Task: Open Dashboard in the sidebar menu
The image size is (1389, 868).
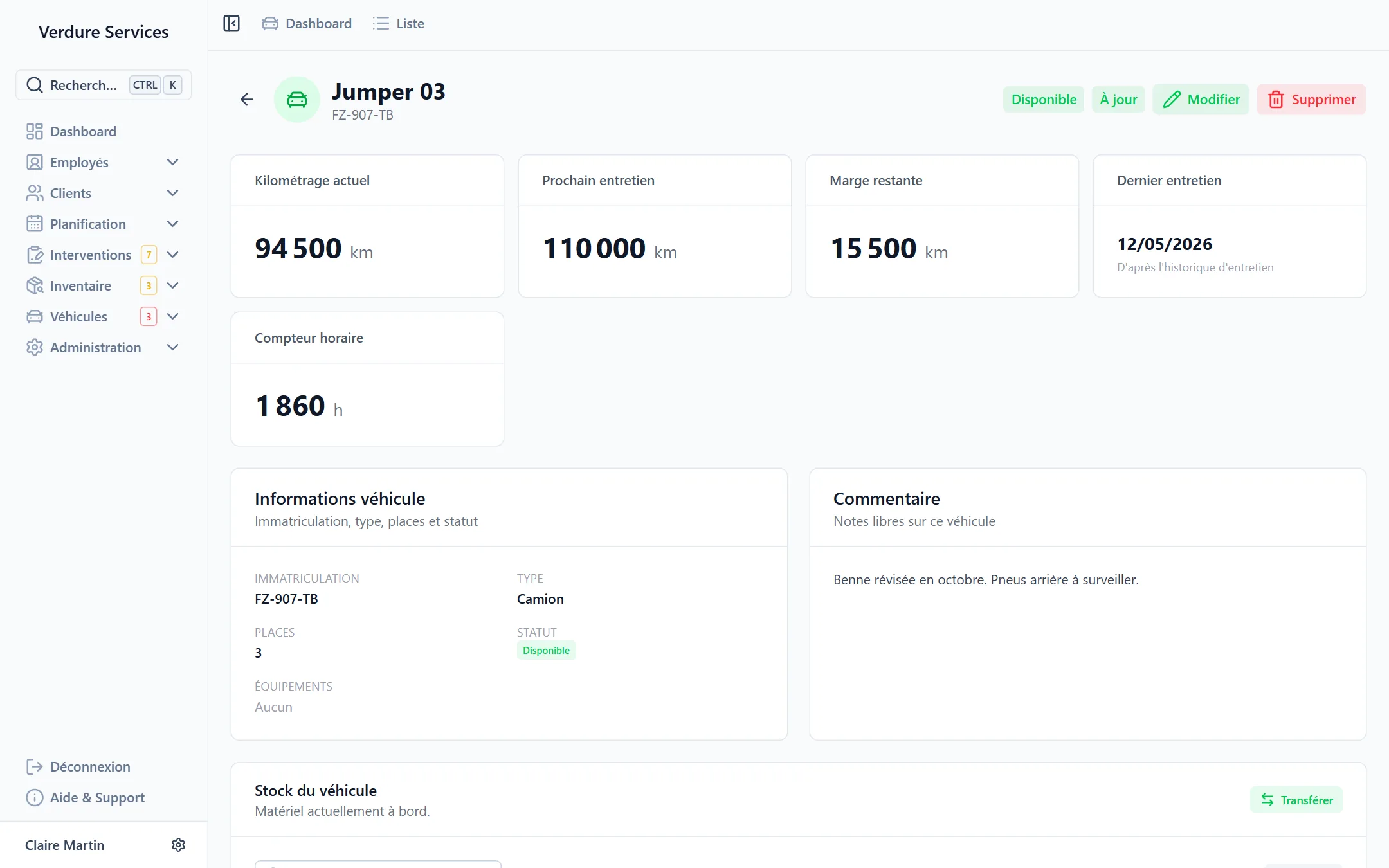Action: coord(103,131)
